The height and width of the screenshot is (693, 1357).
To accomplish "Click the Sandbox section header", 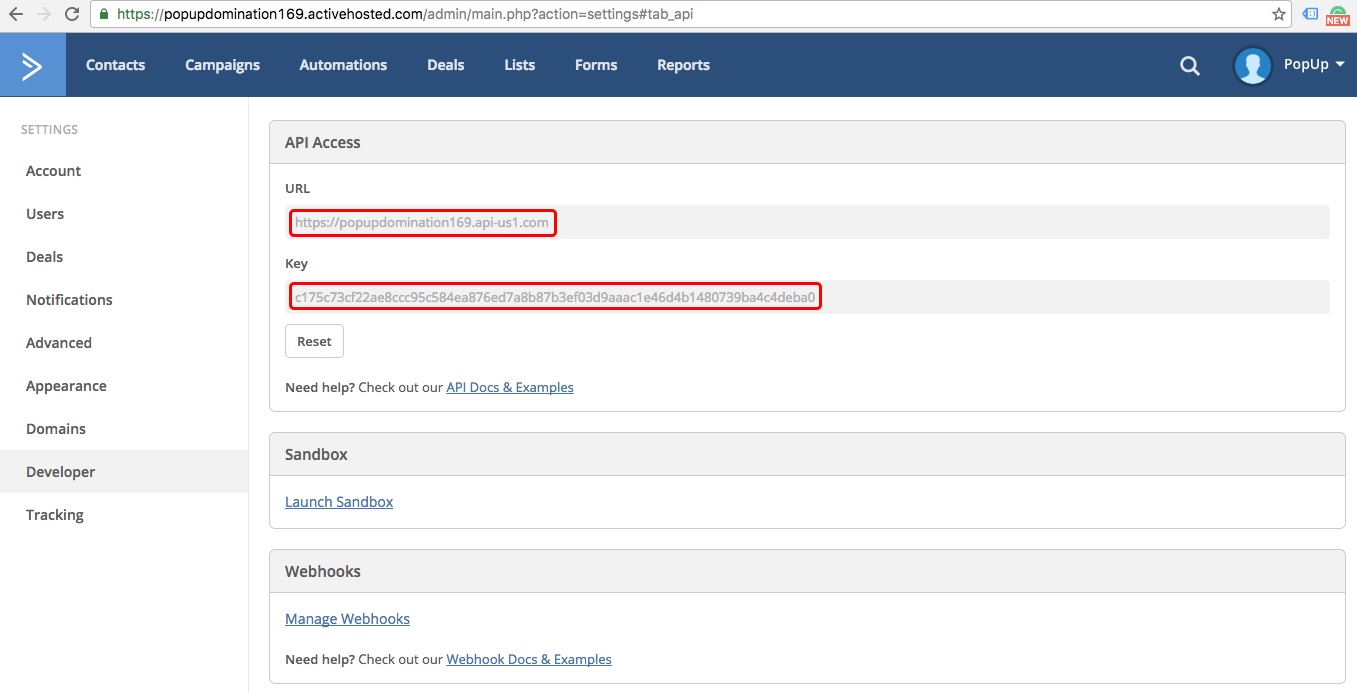I will 807,454.
